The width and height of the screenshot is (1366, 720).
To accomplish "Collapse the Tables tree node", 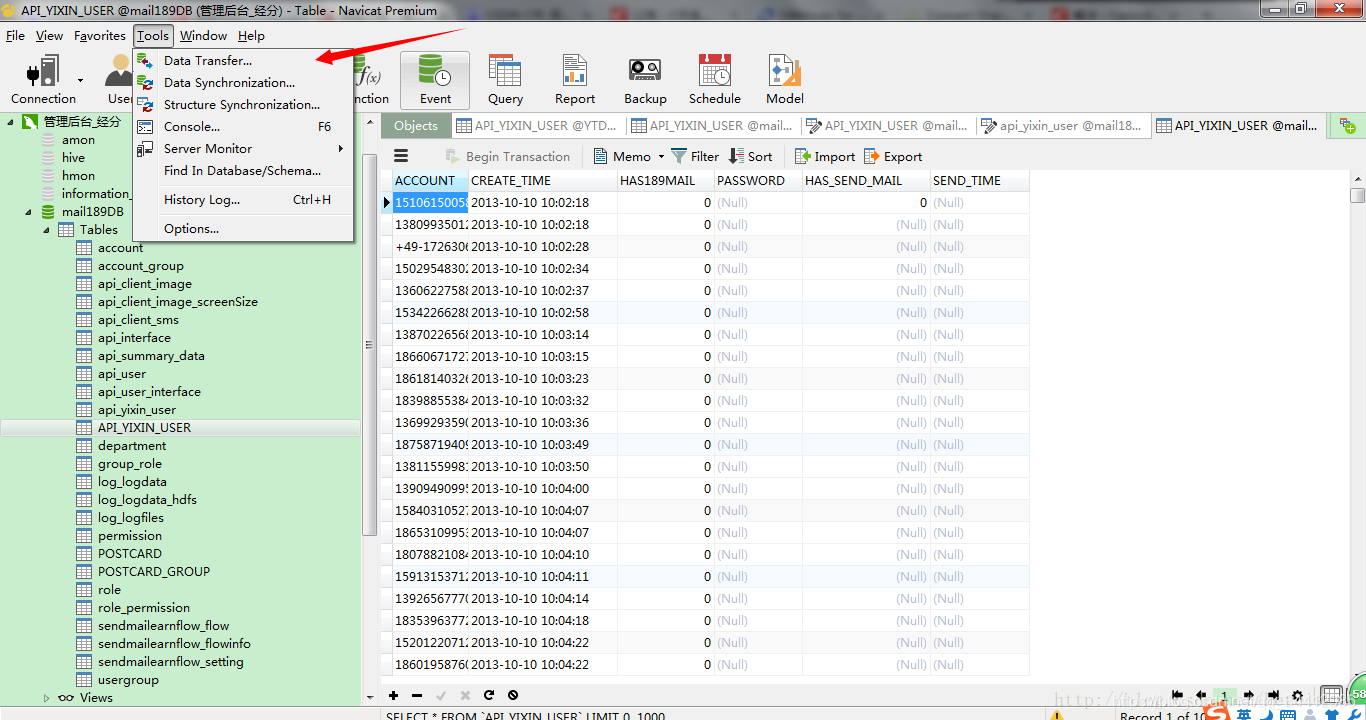I will tap(47, 230).
